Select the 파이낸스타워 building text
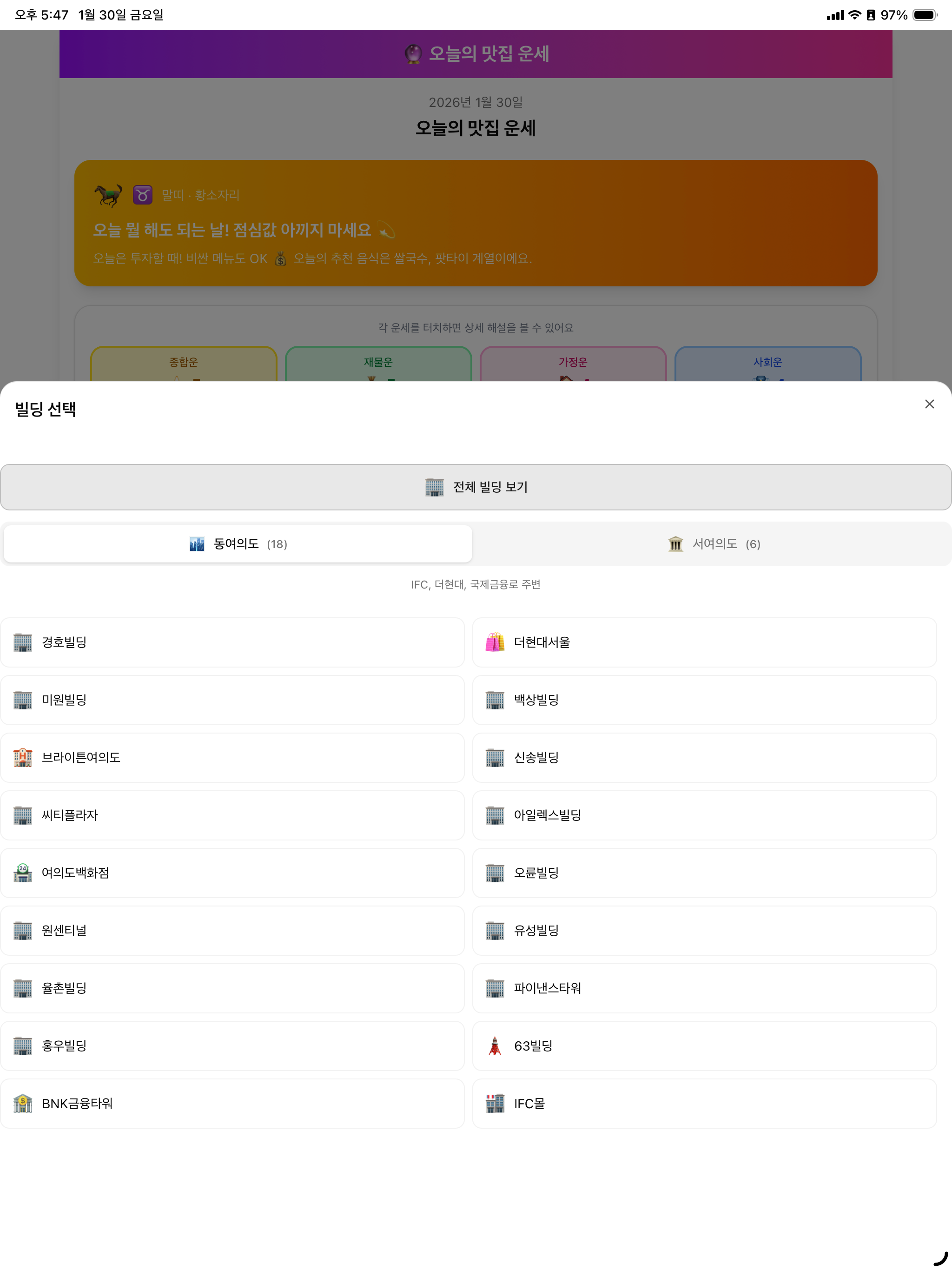952x1270 pixels. tap(548, 988)
